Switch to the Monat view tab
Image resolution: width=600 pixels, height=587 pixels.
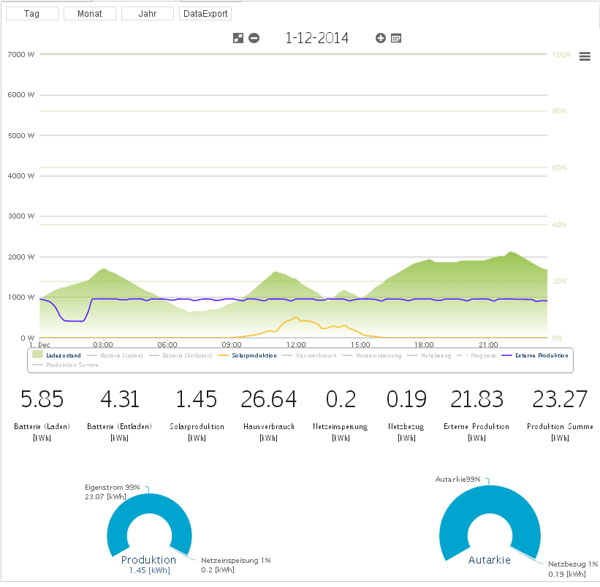[89, 14]
